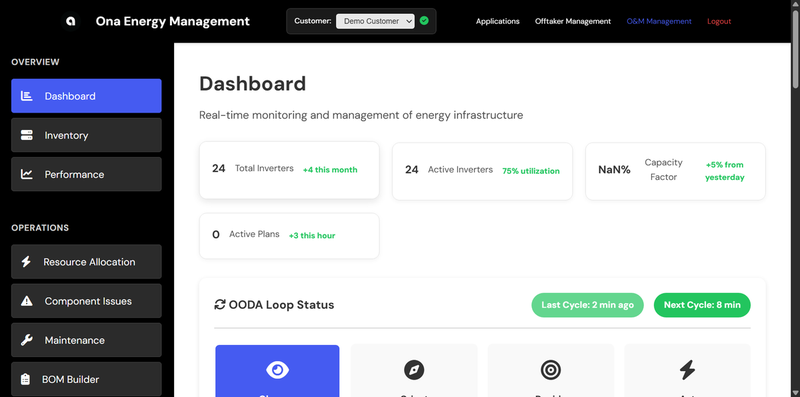Click the Dashboard bar chart icon
This screenshot has height=397, width=800.
[27, 96]
